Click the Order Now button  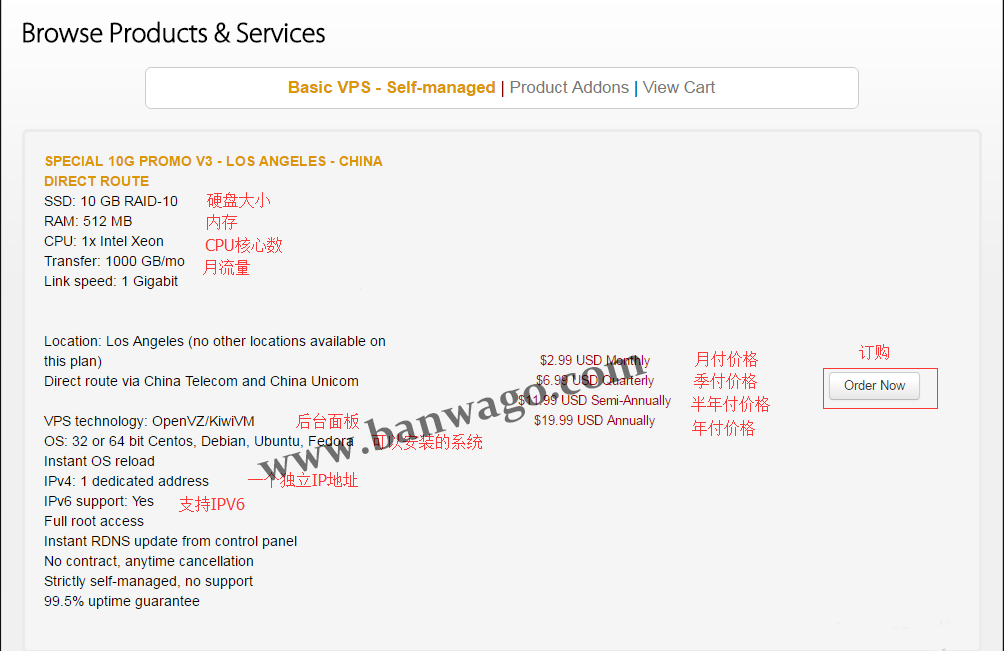(874, 386)
